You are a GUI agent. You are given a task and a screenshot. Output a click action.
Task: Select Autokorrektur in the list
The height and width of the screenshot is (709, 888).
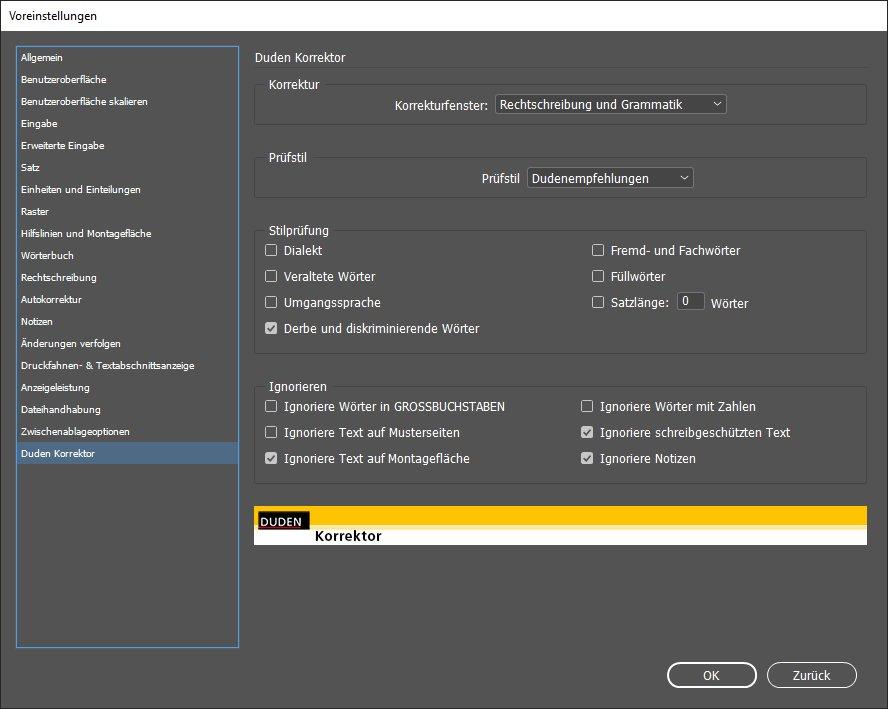pyautogui.click(x=127, y=300)
